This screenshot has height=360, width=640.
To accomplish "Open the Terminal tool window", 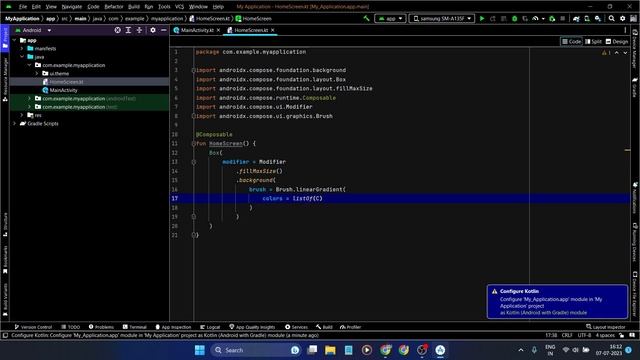I will coord(134,327).
